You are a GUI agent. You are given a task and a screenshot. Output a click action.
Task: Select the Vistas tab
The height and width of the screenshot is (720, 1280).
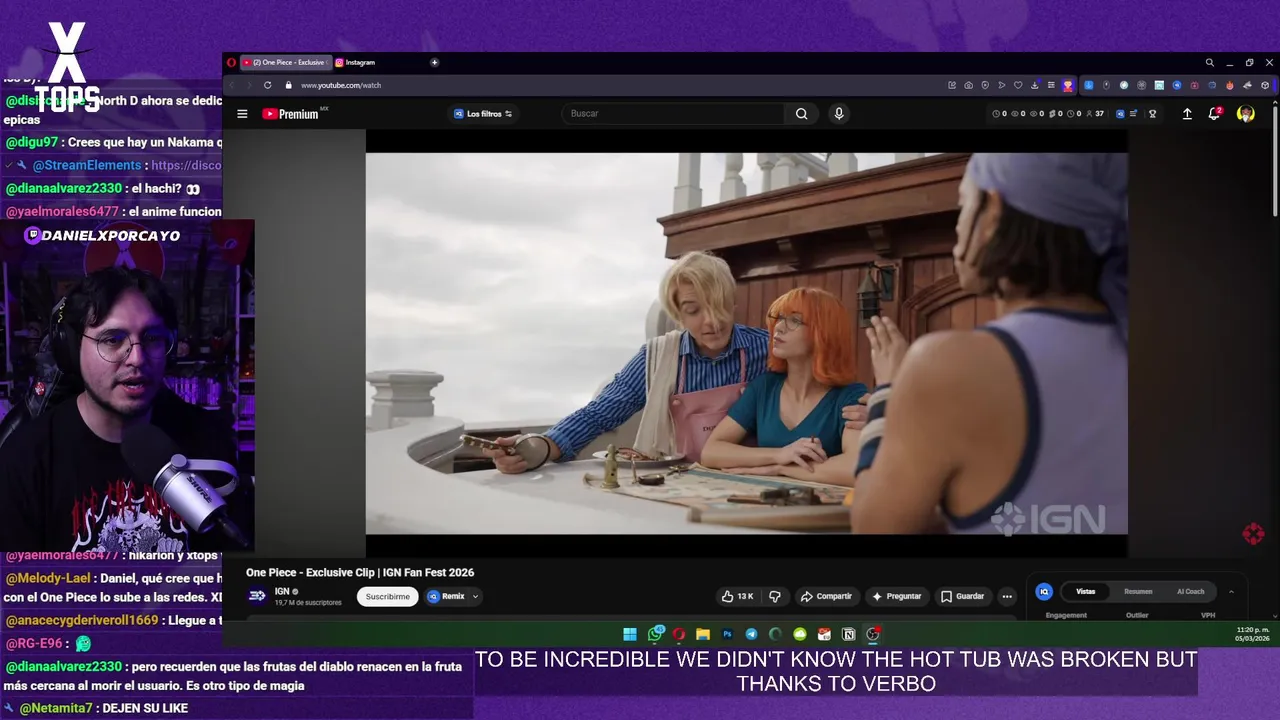pos(1085,592)
